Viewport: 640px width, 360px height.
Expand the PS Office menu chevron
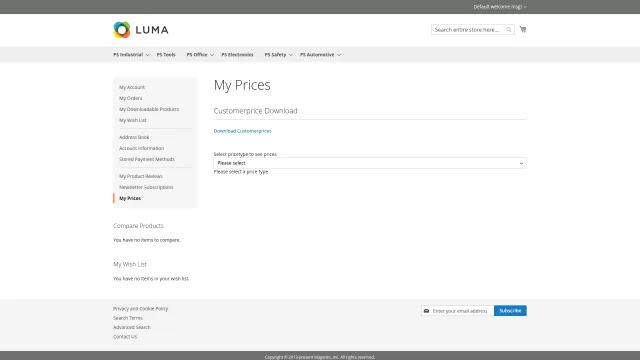coord(212,55)
